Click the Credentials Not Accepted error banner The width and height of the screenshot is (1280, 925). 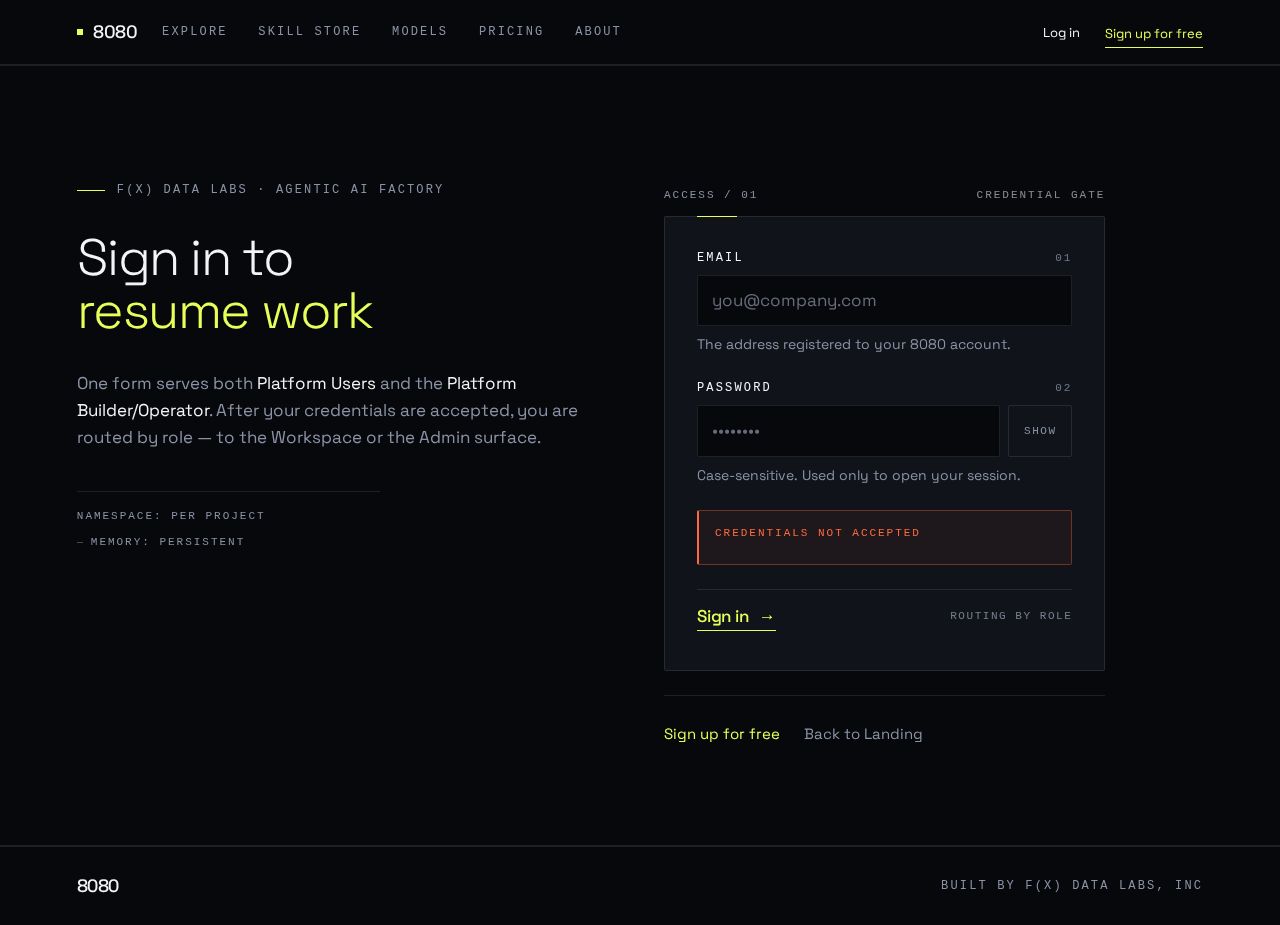(884, 537)
